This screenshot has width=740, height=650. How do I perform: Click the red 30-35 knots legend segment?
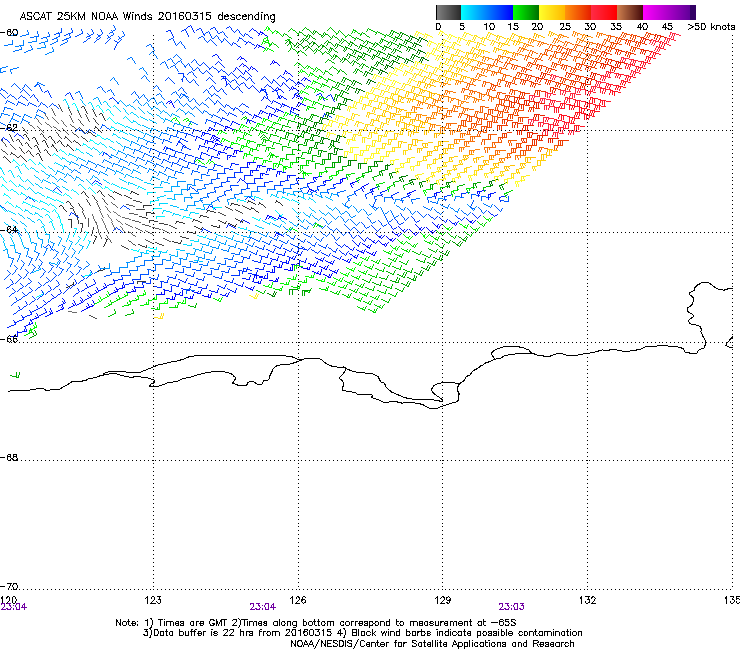604,12
